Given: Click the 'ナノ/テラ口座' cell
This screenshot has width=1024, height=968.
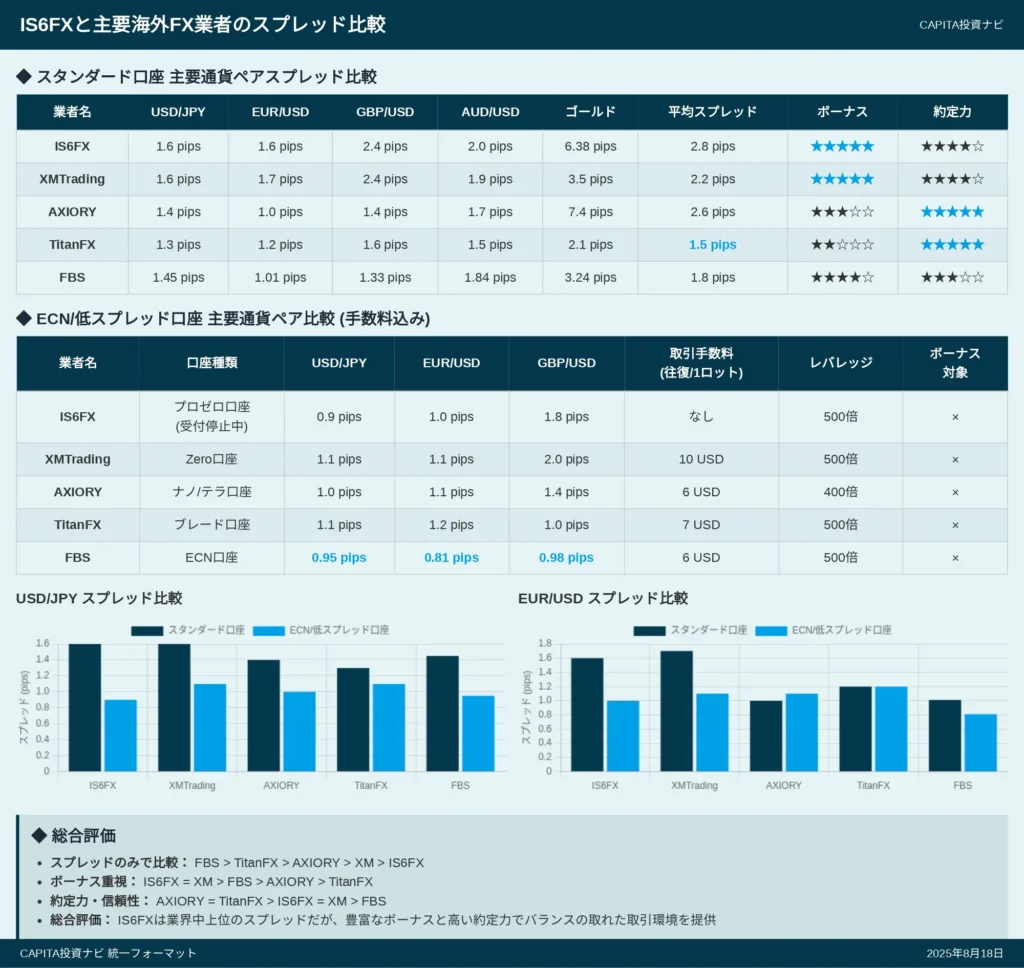Looking at the screenshot, I should tap(212, 492).
